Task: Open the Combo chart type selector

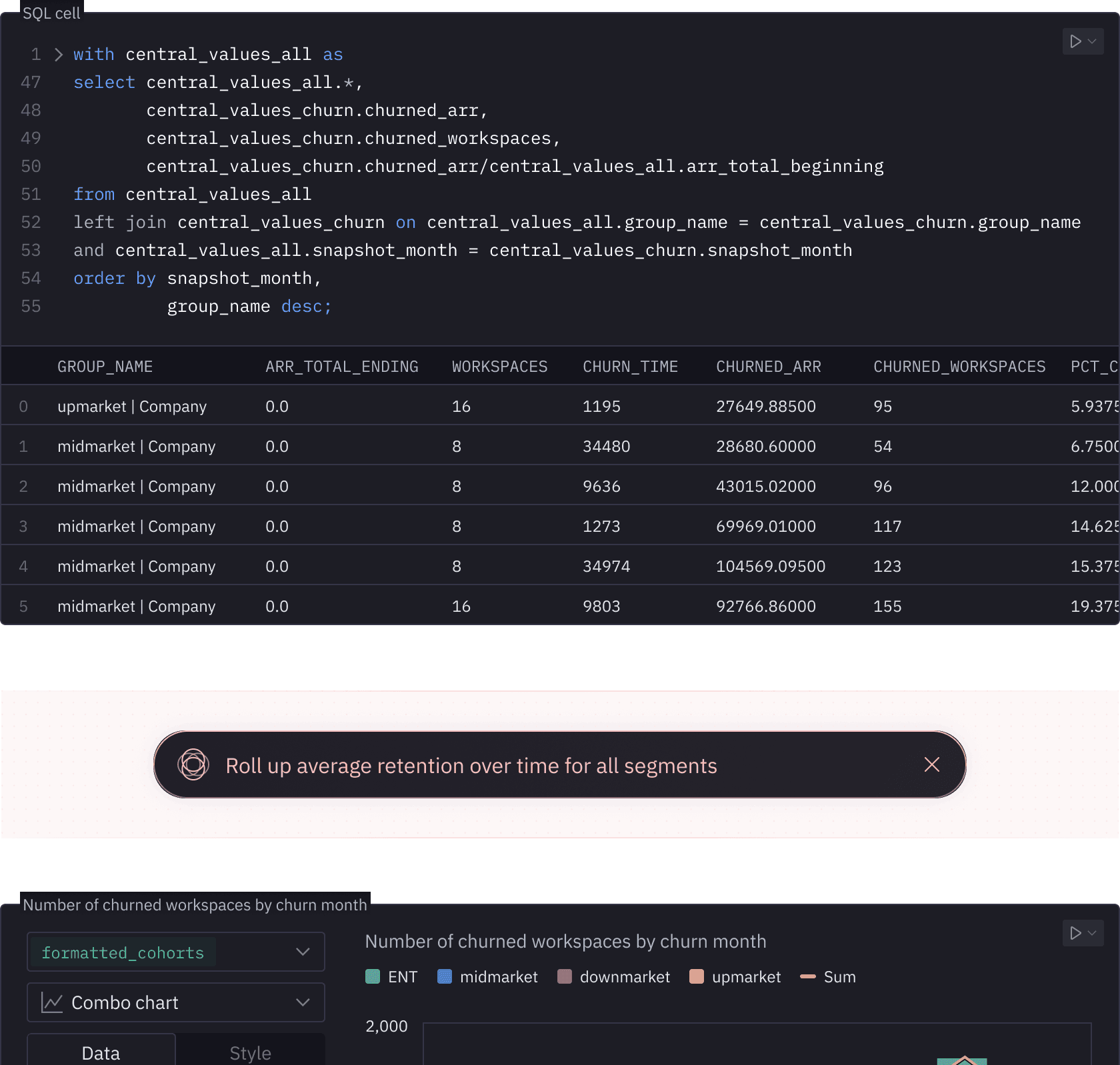Action: (175, 1002)
